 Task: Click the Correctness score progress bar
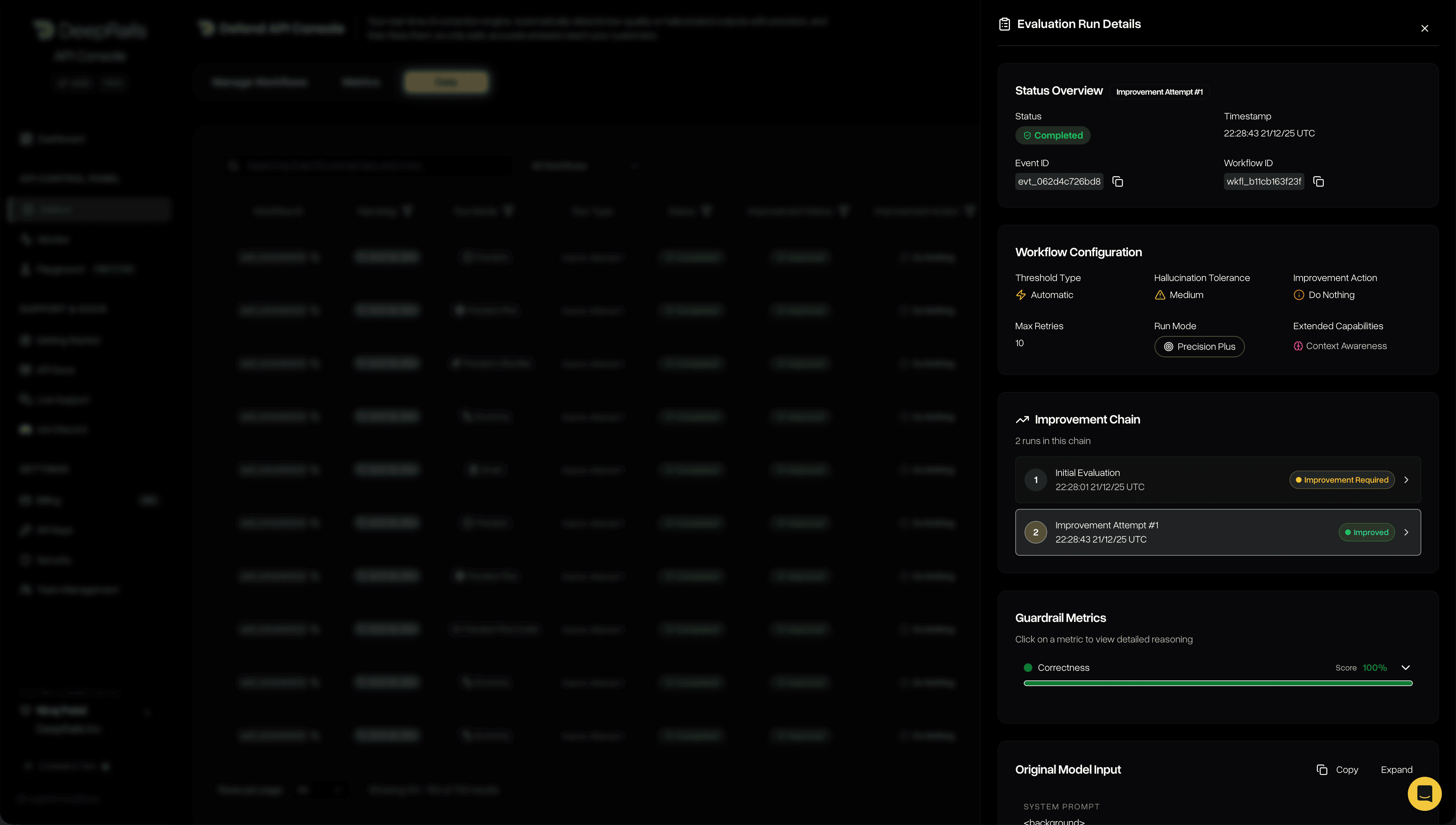pos(1218,683)
